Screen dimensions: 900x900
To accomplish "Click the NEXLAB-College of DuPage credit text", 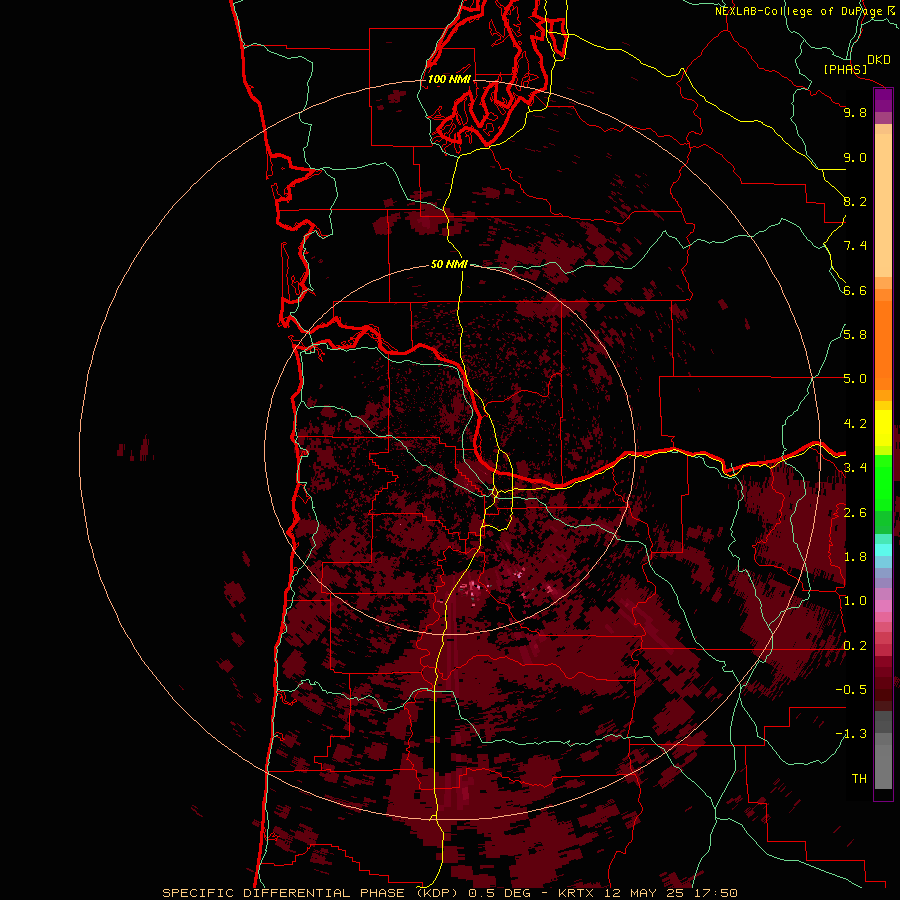I will (x=801, y=11).
